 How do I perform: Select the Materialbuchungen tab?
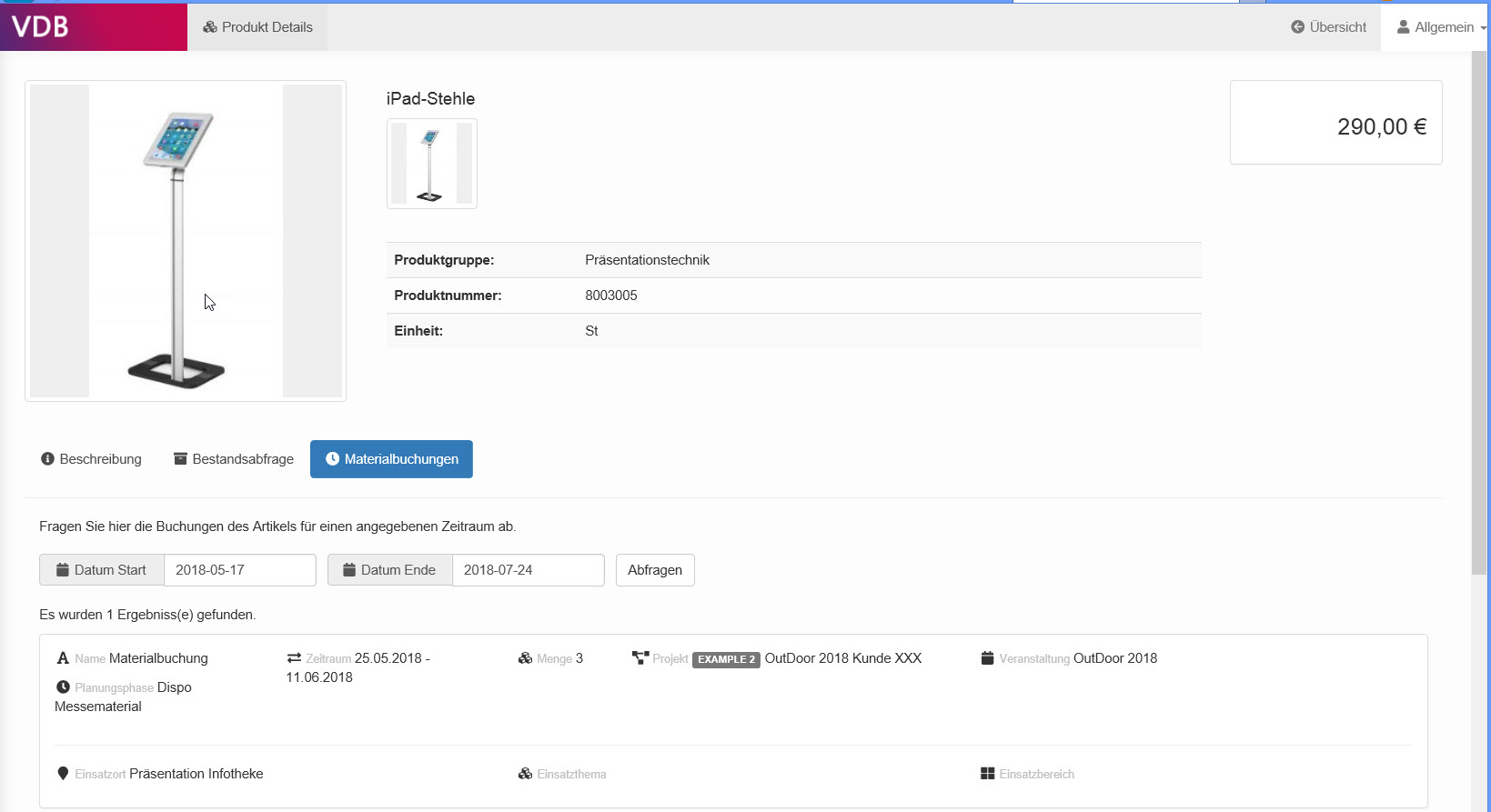tap(391, 459)
